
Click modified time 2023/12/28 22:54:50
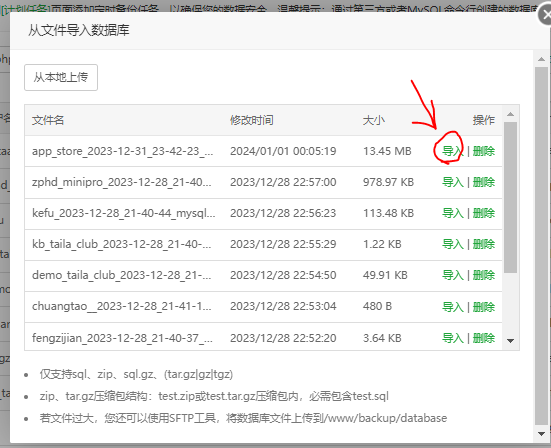[x=283, y=275]
